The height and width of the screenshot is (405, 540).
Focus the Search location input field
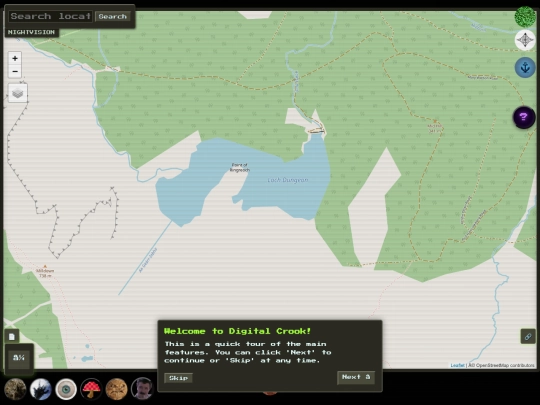[51, 16]
